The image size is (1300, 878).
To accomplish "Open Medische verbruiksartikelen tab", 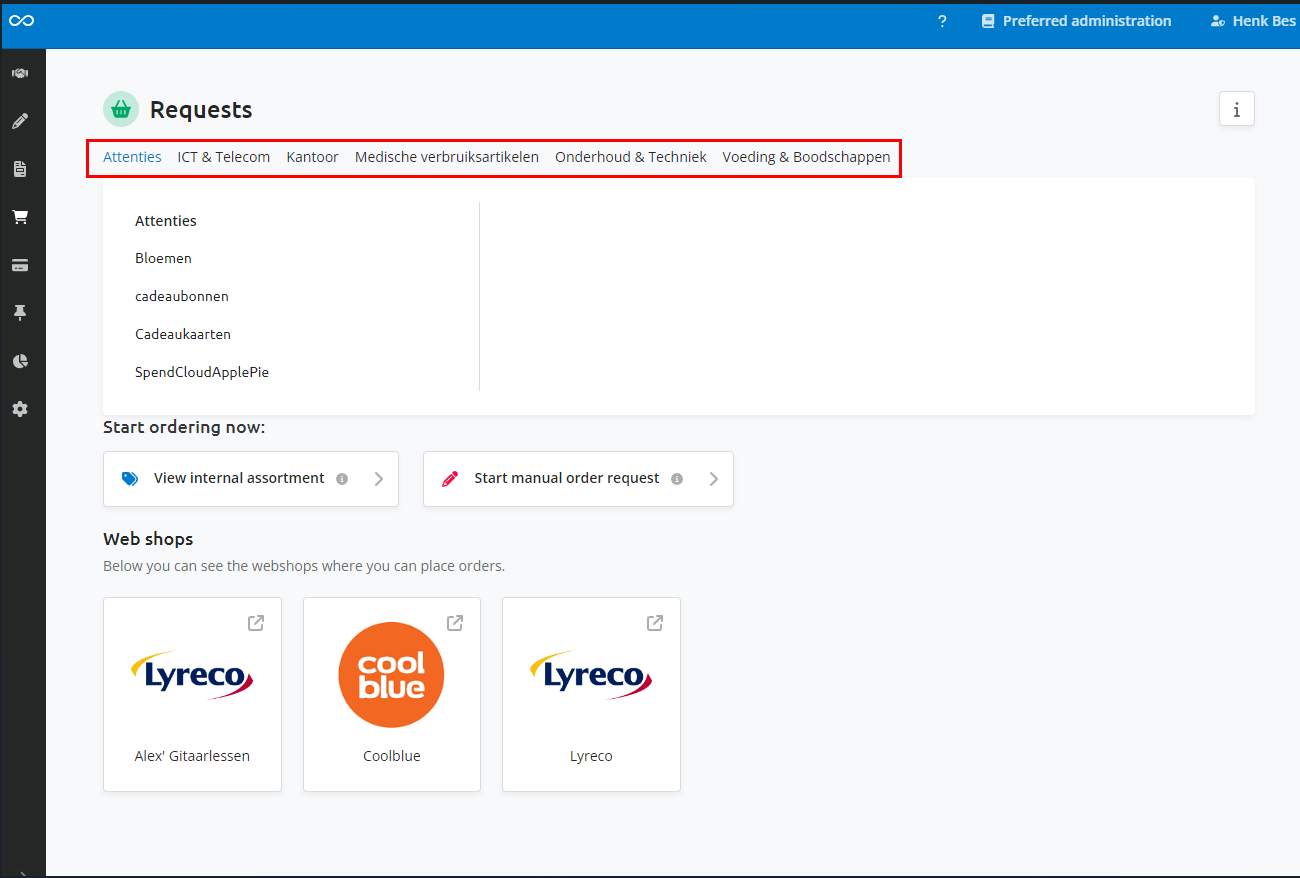I will [447, 157].
